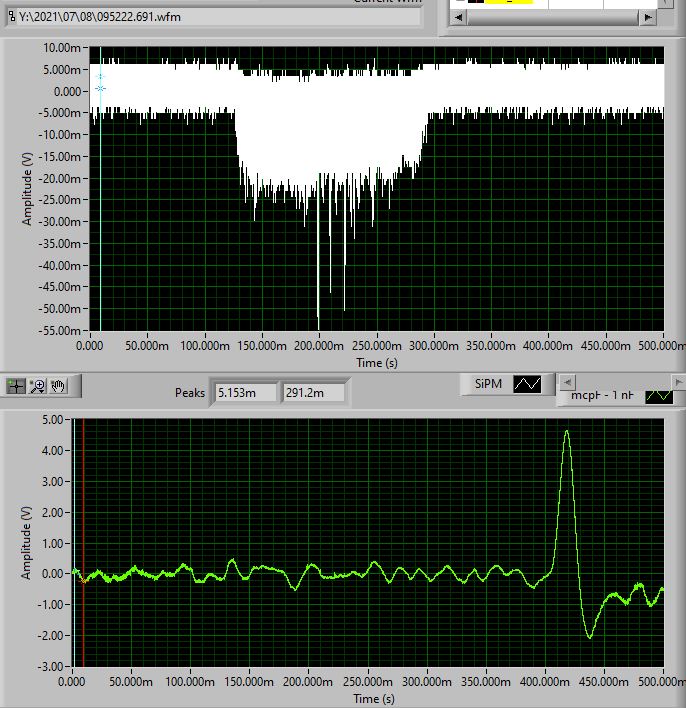Click the upper graph Amplitude (V) axis label
Image resolution: width=686 pixels, height=708 pixels.
pos(27,189)
